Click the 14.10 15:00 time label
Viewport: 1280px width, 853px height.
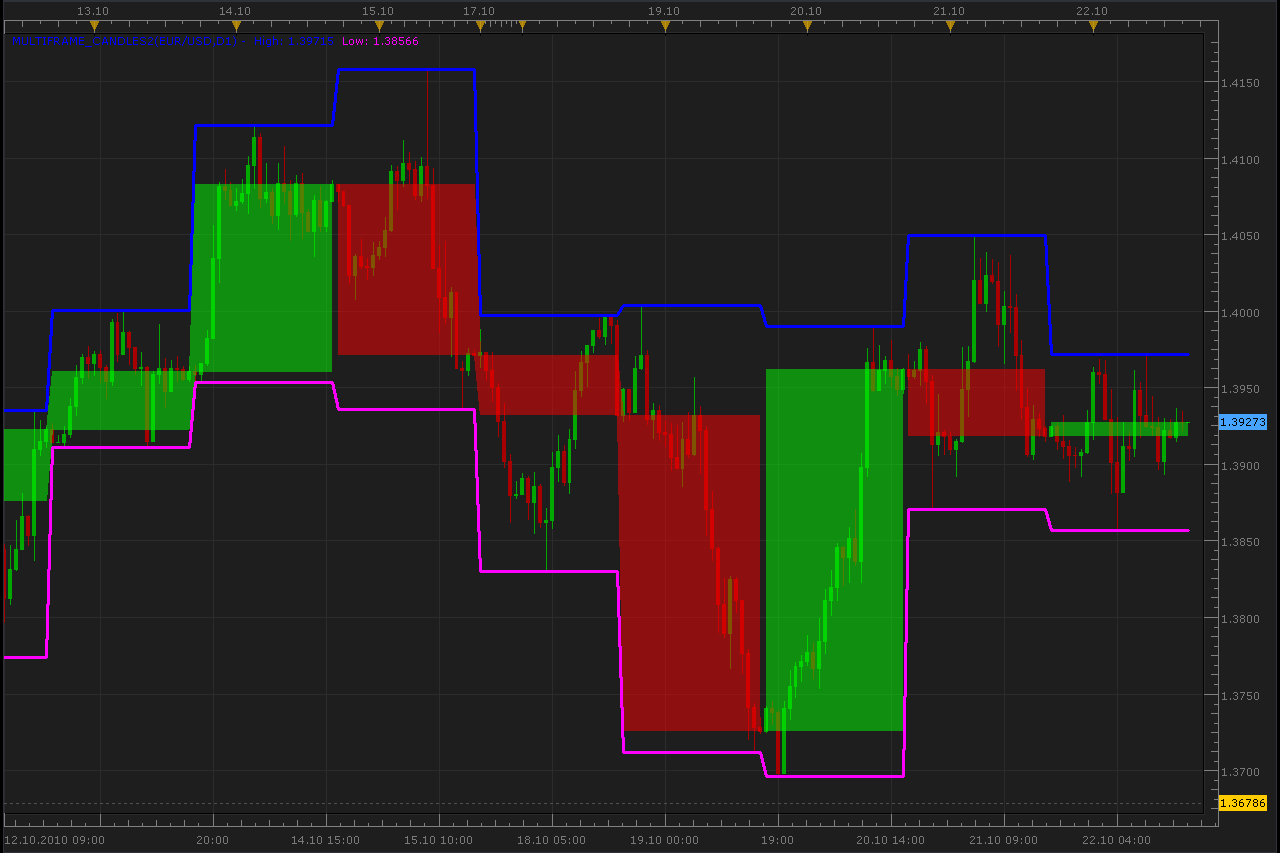pyautogui.click(x=325, y=840)
